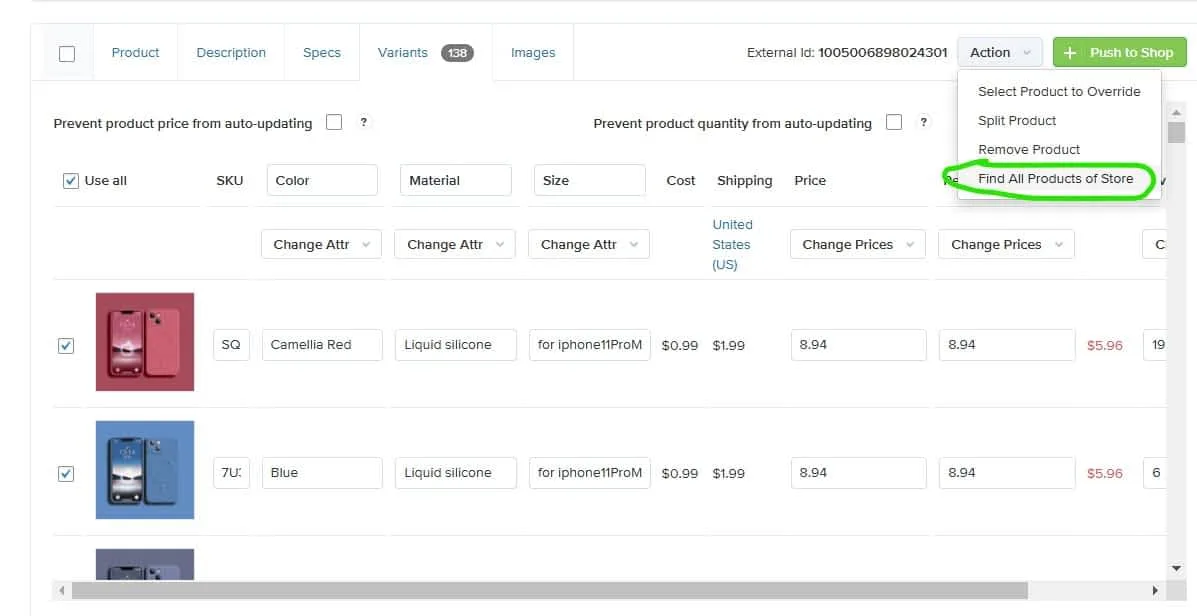The width and height of the screenshot is (1197, 616).
Task: Enable prevent product price from auto-updating
Action: click(334, 123)
